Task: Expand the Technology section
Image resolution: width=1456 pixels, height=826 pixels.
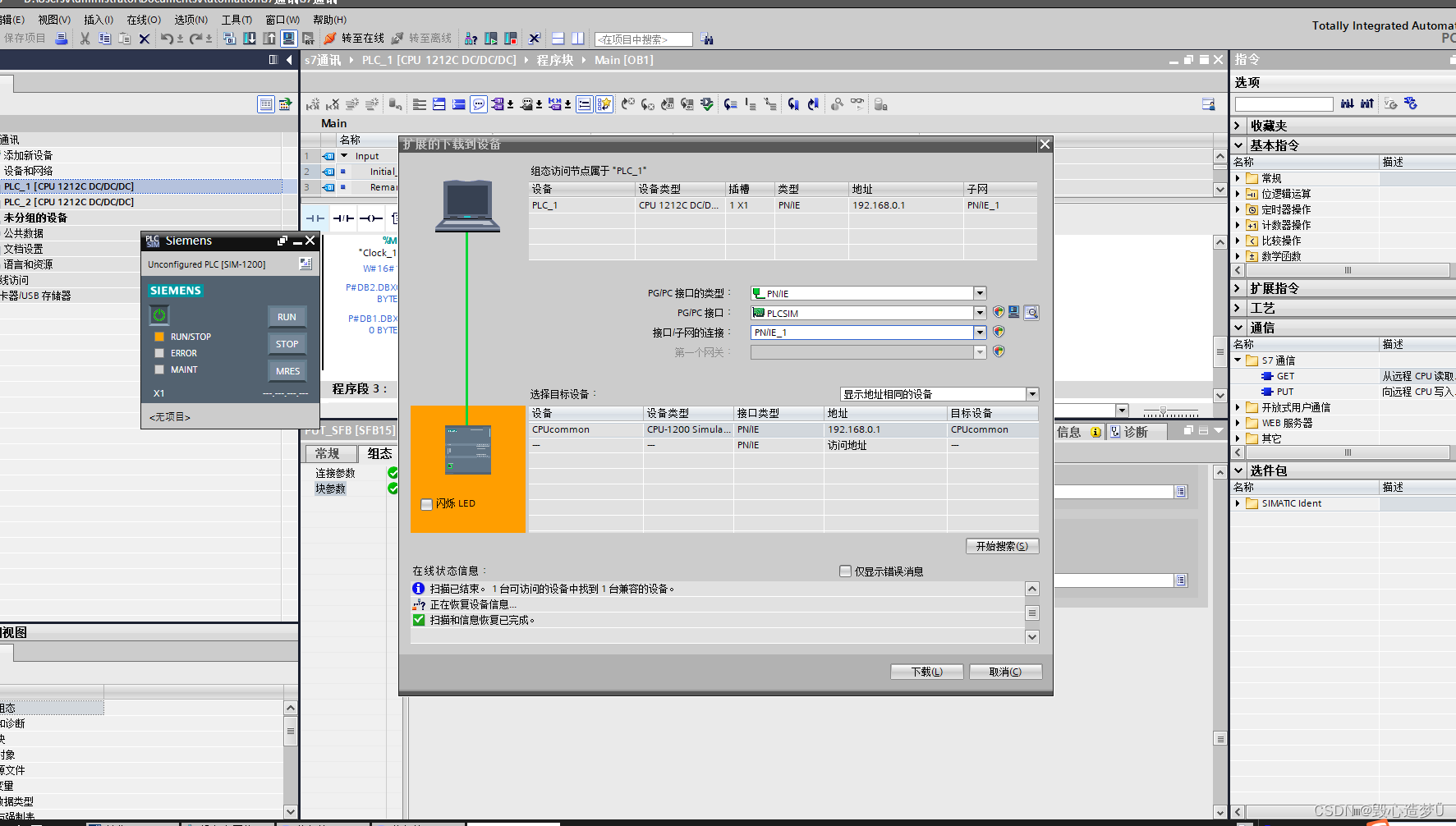Action: [1238, 308]
